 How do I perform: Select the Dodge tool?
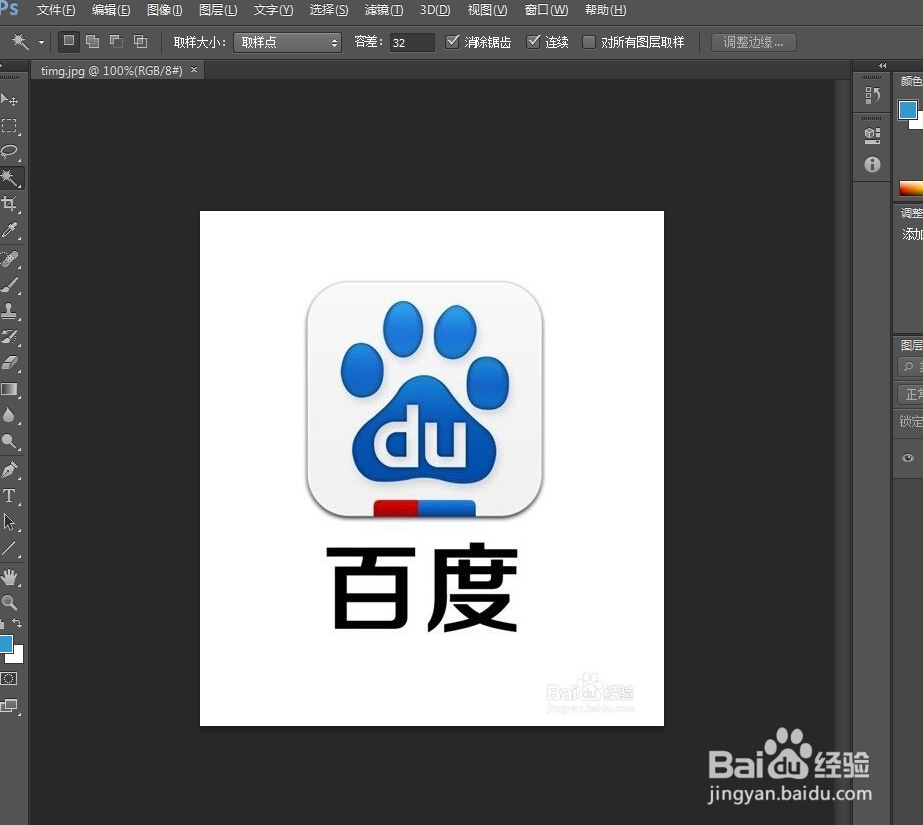pos(9,441)
